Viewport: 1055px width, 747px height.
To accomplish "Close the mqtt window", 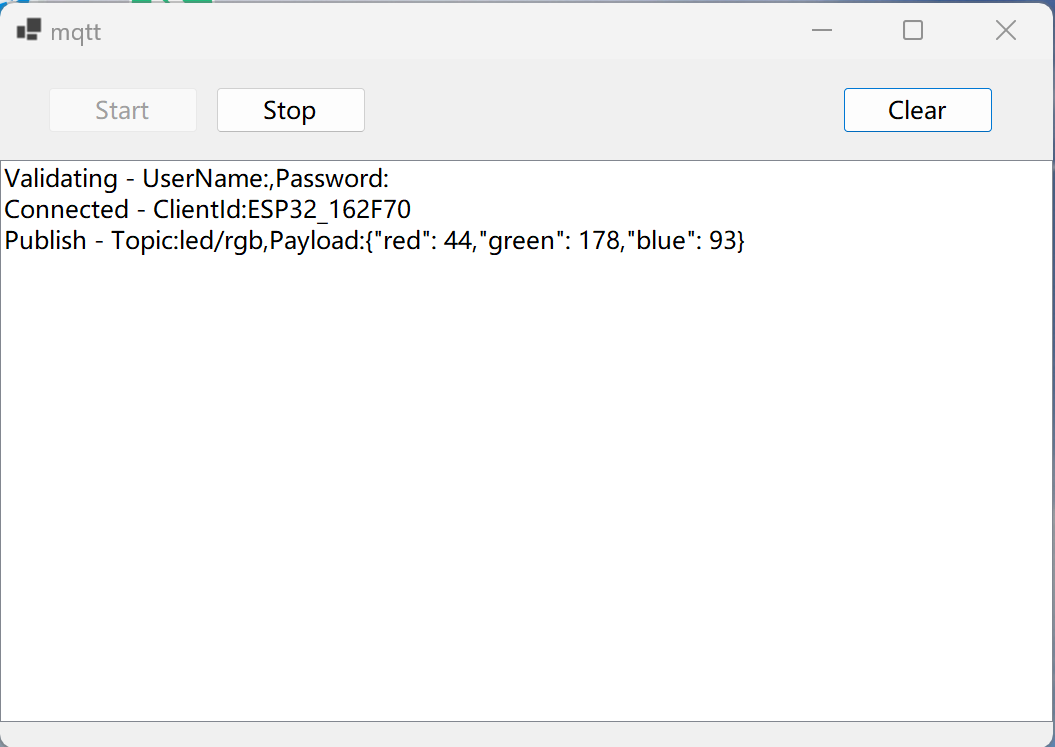I will coord(1006,30).
